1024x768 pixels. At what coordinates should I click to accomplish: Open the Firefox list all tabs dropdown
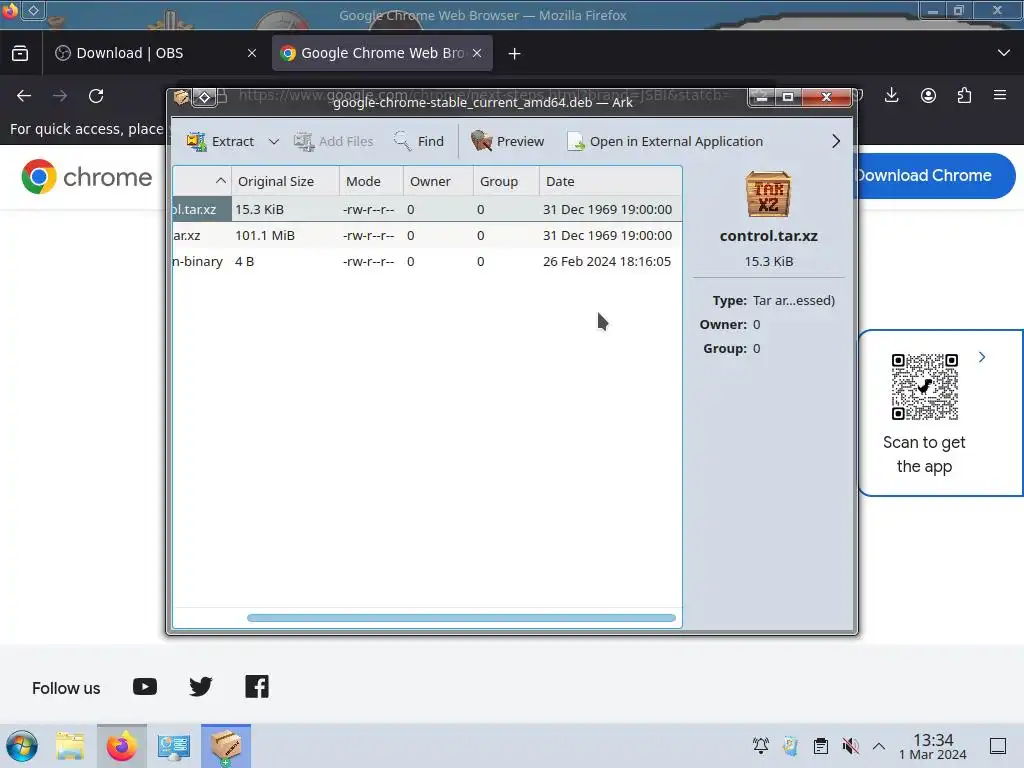point(1004,53)
